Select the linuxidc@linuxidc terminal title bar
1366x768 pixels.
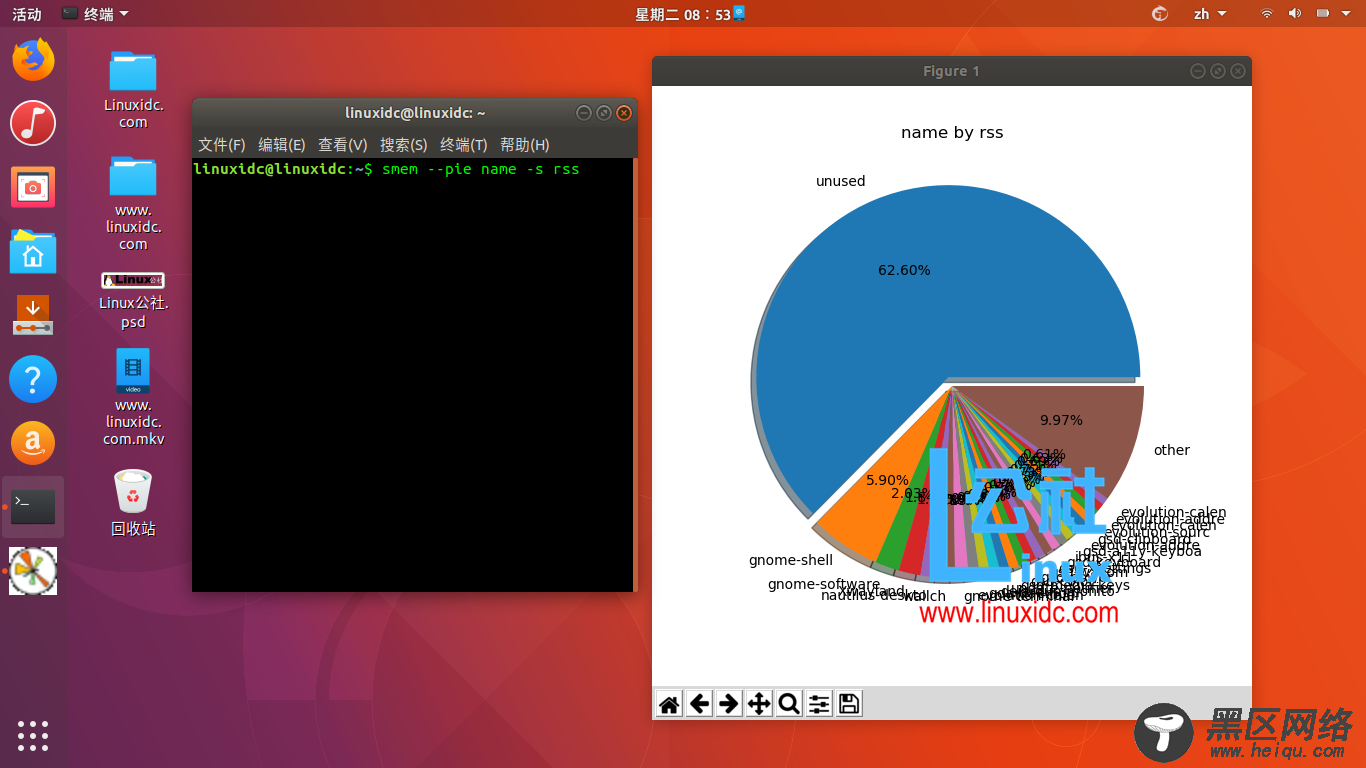pos(415,113)
